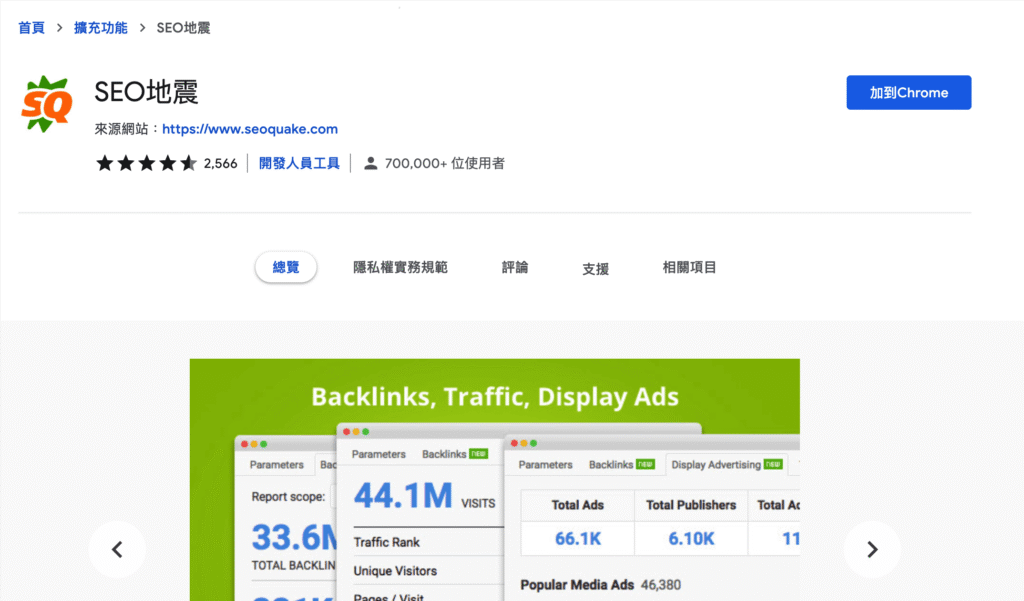The width and height of the screenshot is (1024, 601).
Task: Switch to the 支援 tab
Action: (596, 268)
